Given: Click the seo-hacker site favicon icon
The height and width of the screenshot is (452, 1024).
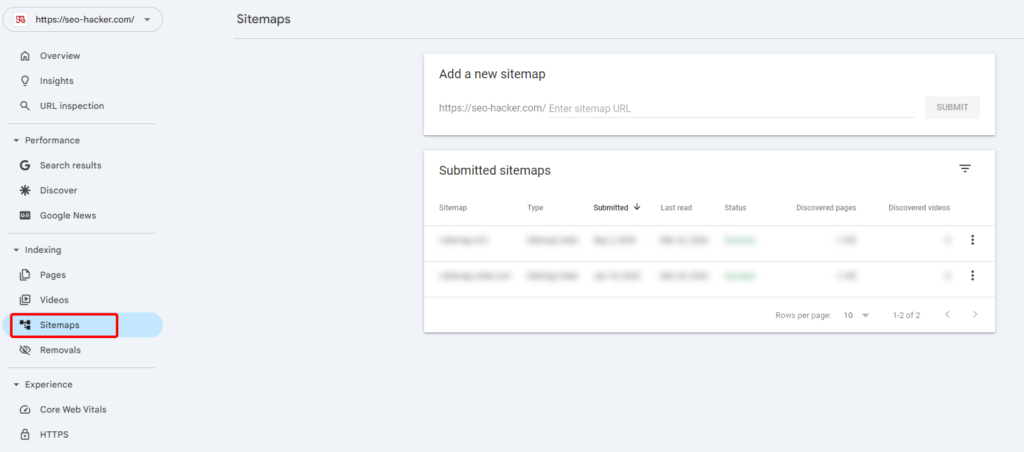Looking at the screenshot, I should pyautogui.click(x=20, y=20).
